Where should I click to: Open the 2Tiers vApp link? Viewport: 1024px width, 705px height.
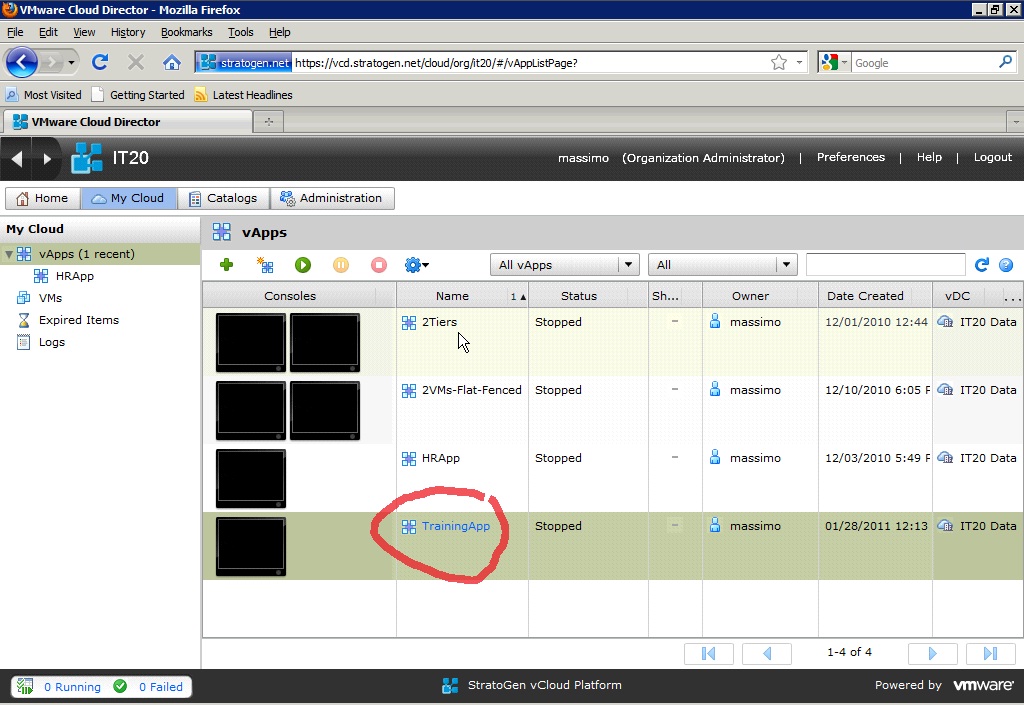click(x=440, y=322)
